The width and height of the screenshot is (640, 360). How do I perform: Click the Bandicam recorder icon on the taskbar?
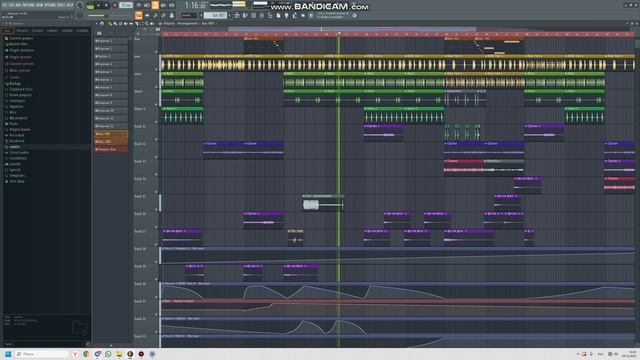pos(141,354)
